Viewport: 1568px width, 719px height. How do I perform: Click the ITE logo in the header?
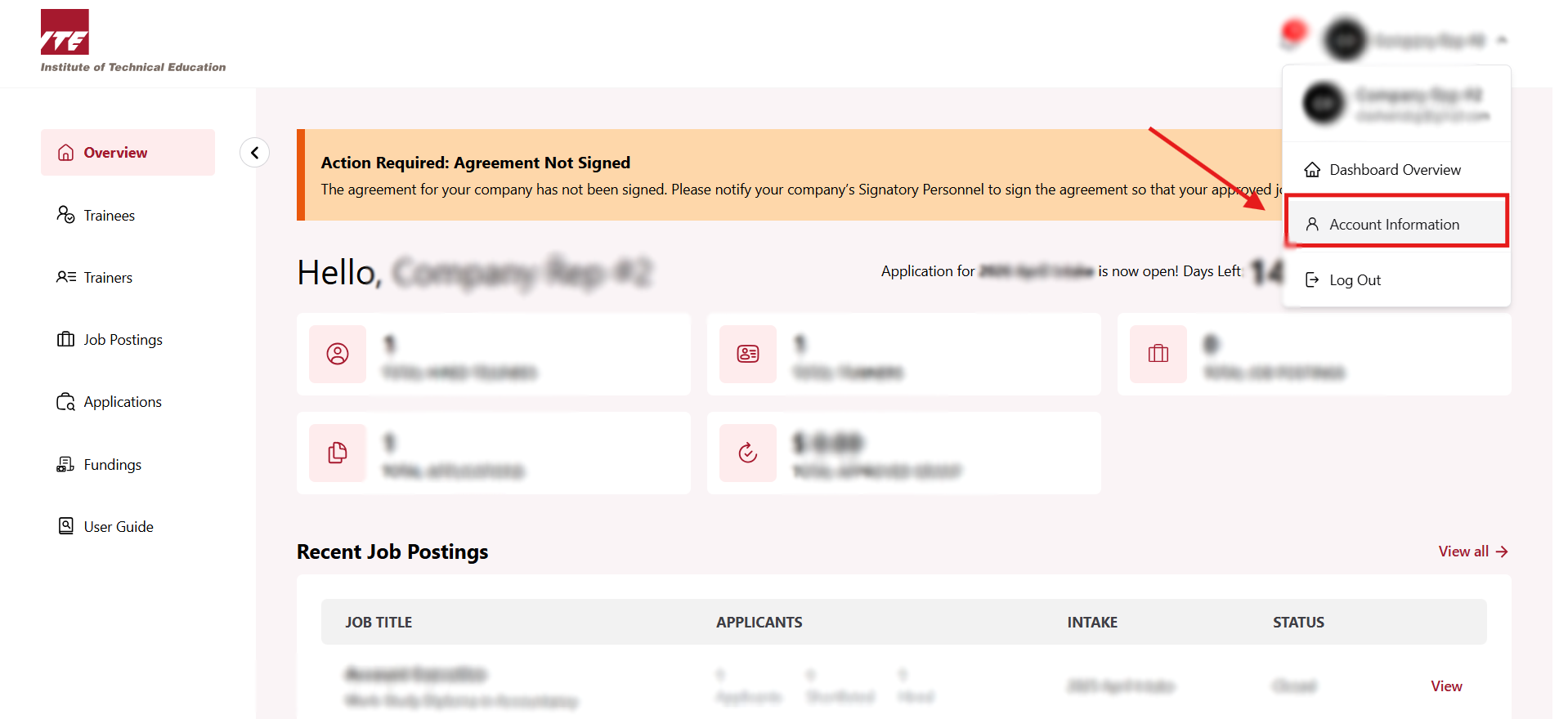tap(65, 33)
